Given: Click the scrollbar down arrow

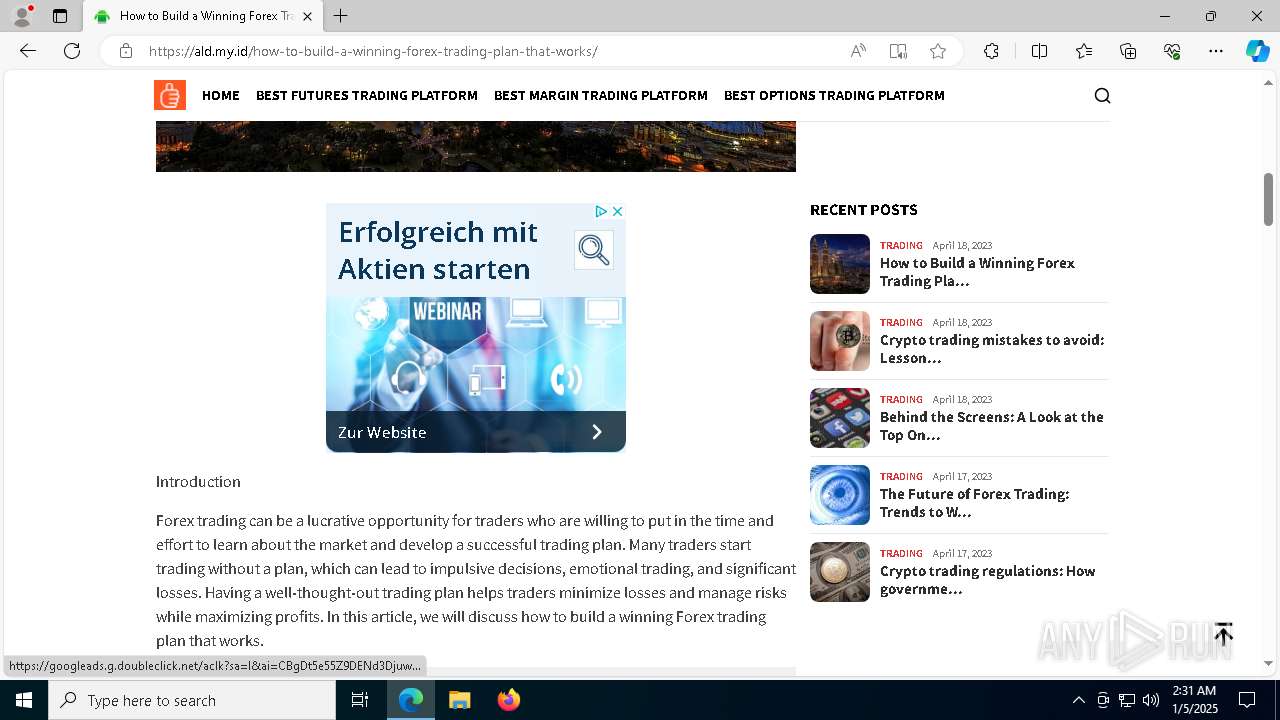Looking at the screenshot, I should pos(1269,663).
